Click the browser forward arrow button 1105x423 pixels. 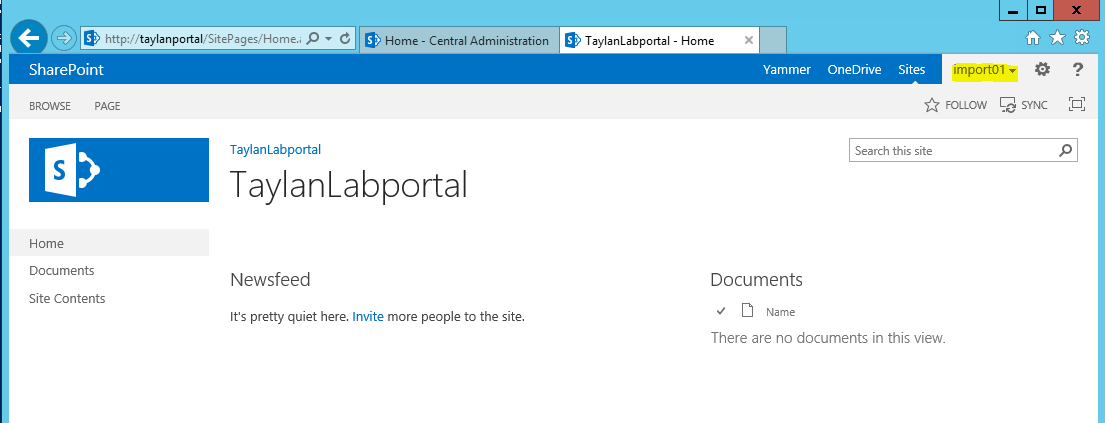[63, 38]
